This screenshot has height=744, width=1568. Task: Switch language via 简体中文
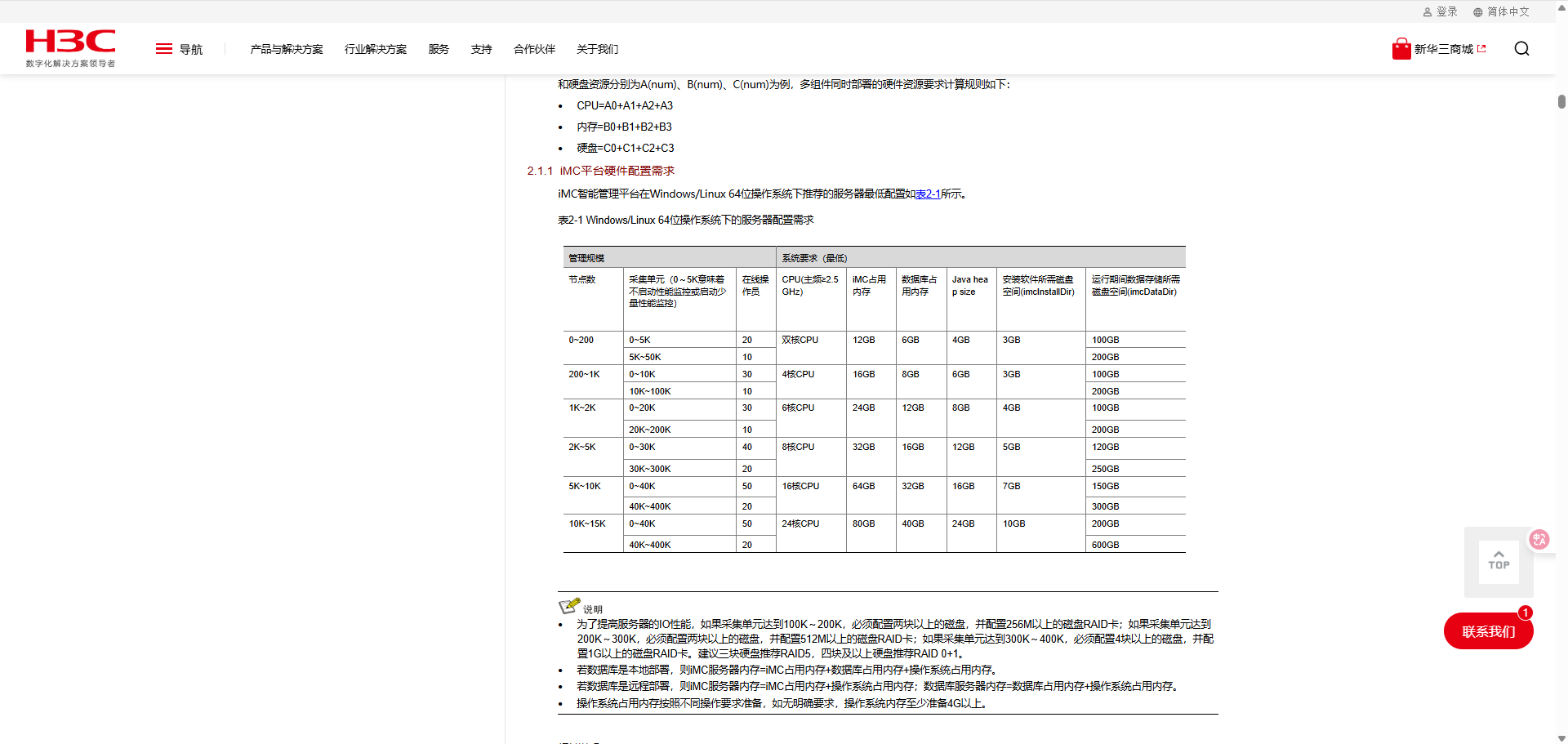[1508, 12]
